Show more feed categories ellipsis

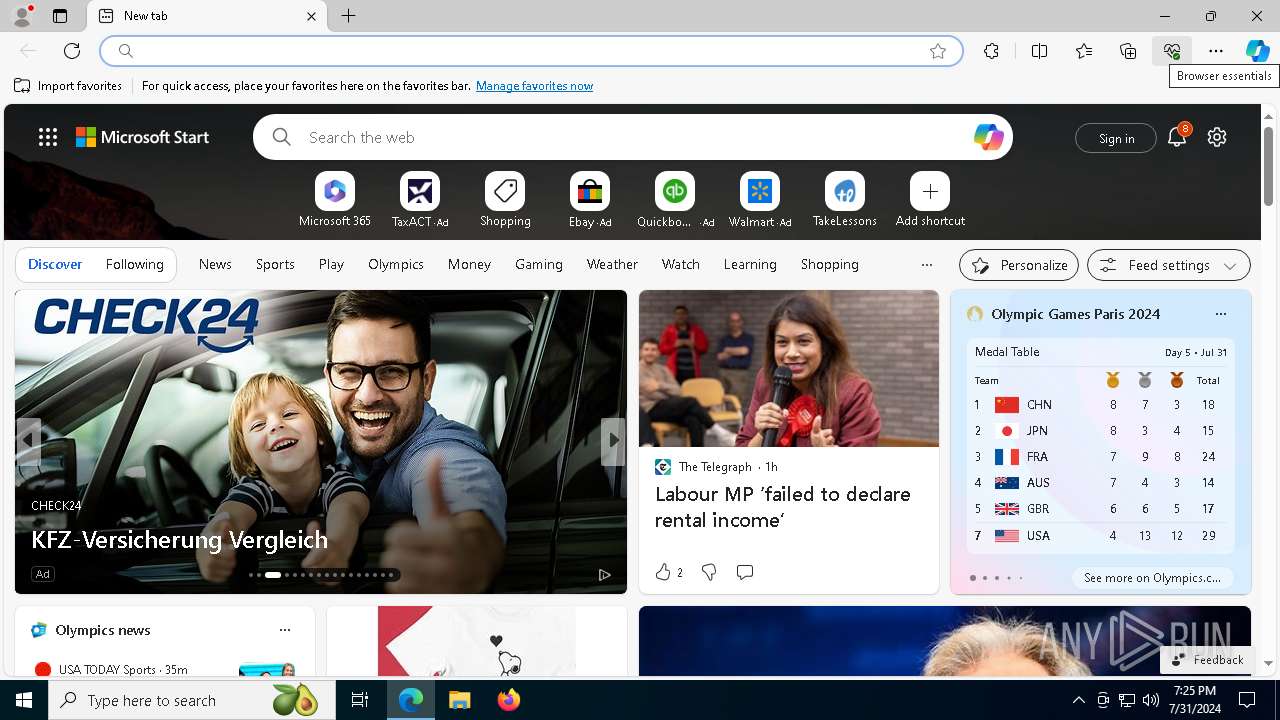pyautogui.click(x=926, y=265)
